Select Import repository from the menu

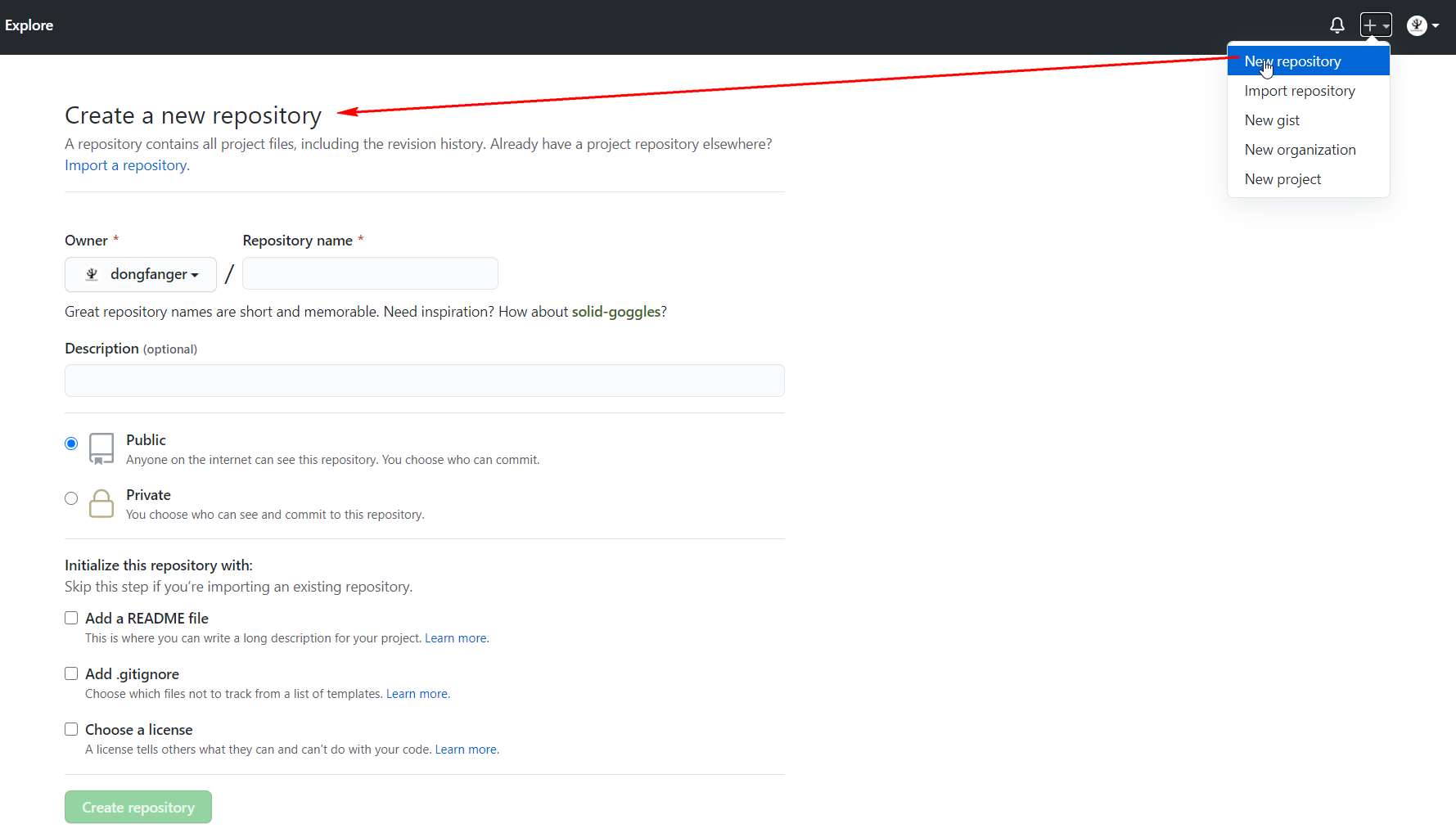[x=1309, y=91]
